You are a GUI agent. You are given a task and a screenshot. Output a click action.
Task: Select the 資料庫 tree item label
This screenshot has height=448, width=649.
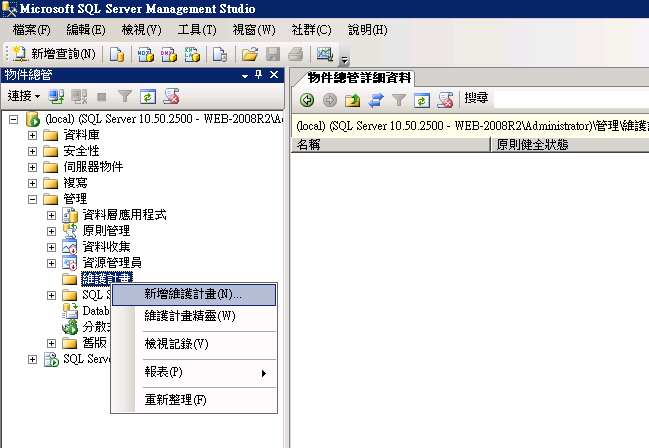[x=82, y=135]
